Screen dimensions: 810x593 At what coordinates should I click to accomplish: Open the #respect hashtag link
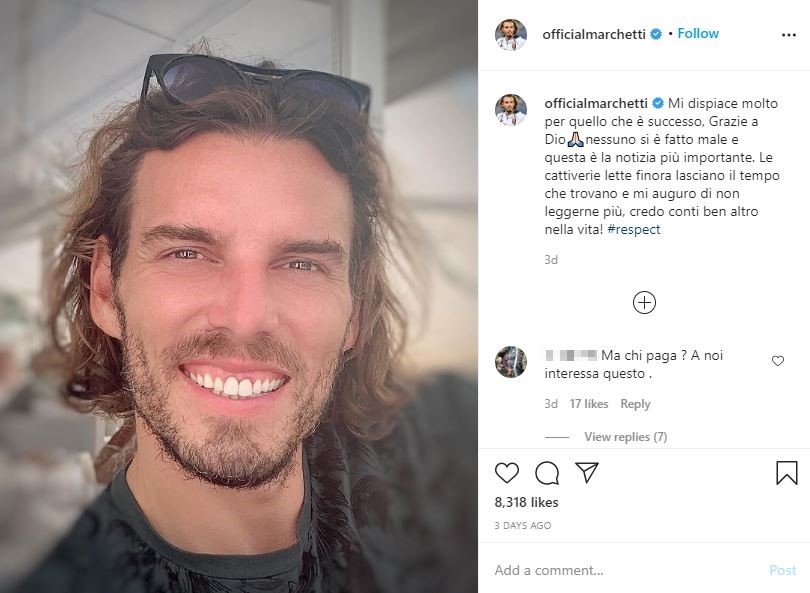click(x=633, y=229)
